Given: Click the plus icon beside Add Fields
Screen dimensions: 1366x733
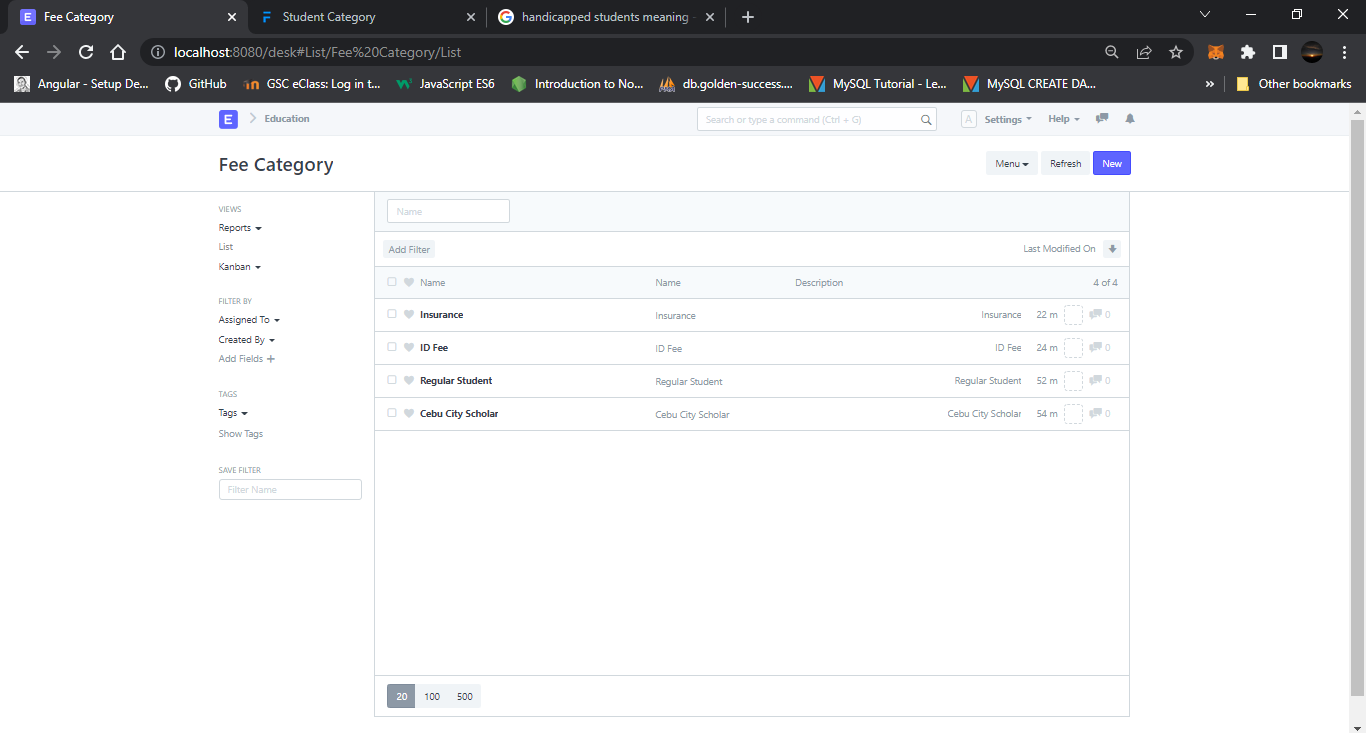Looking at the screenshot, I should (271, 359).
